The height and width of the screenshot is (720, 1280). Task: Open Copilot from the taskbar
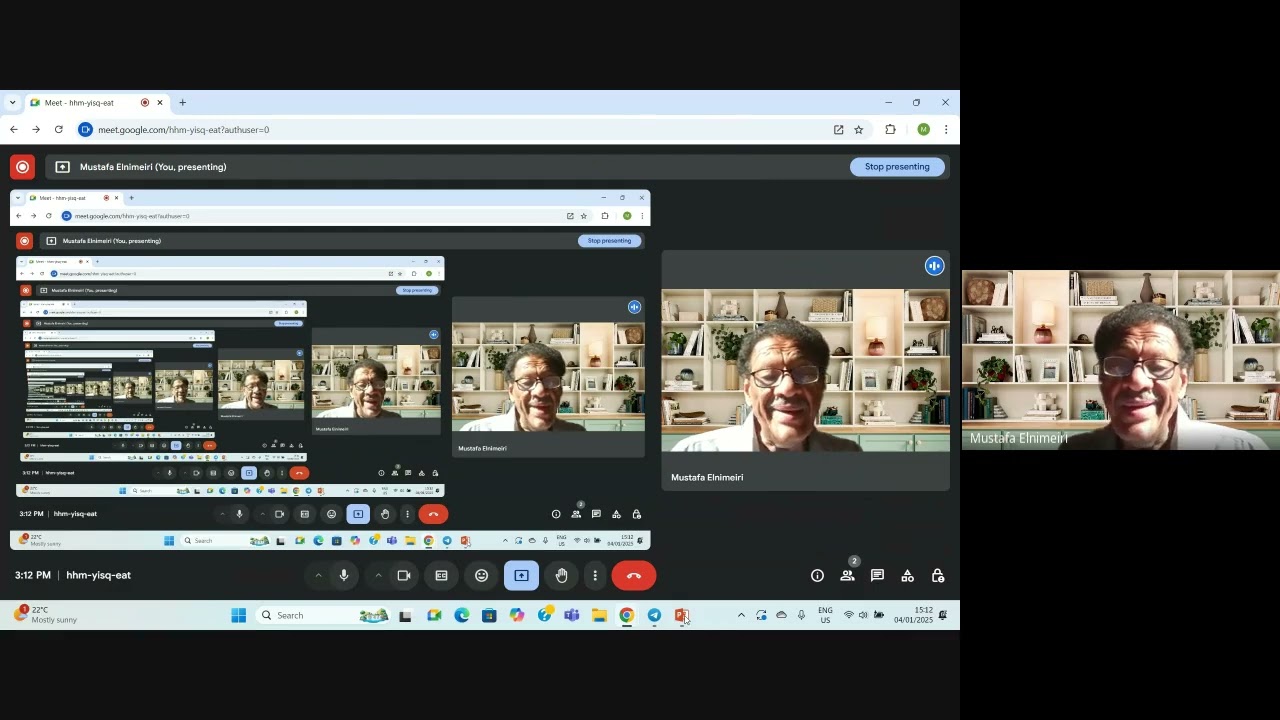(517, 616)
